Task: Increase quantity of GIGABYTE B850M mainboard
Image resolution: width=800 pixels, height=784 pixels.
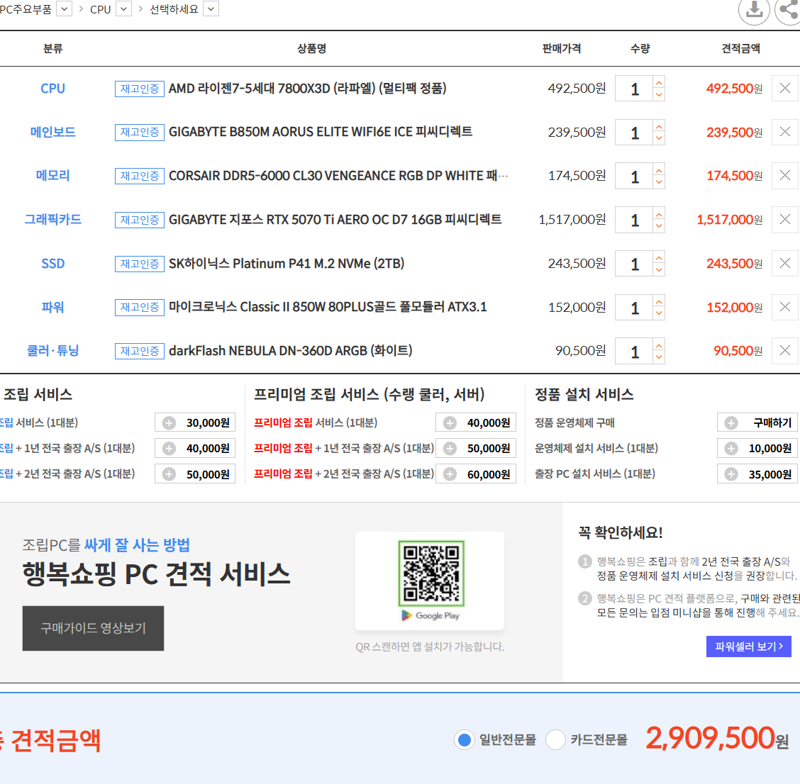Action: (659, 126)
